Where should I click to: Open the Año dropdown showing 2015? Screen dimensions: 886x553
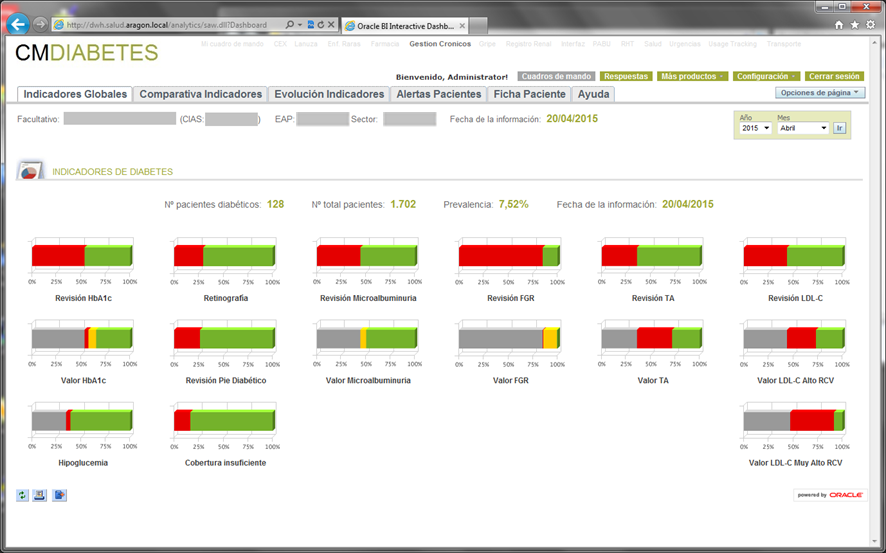coord(755,128)
